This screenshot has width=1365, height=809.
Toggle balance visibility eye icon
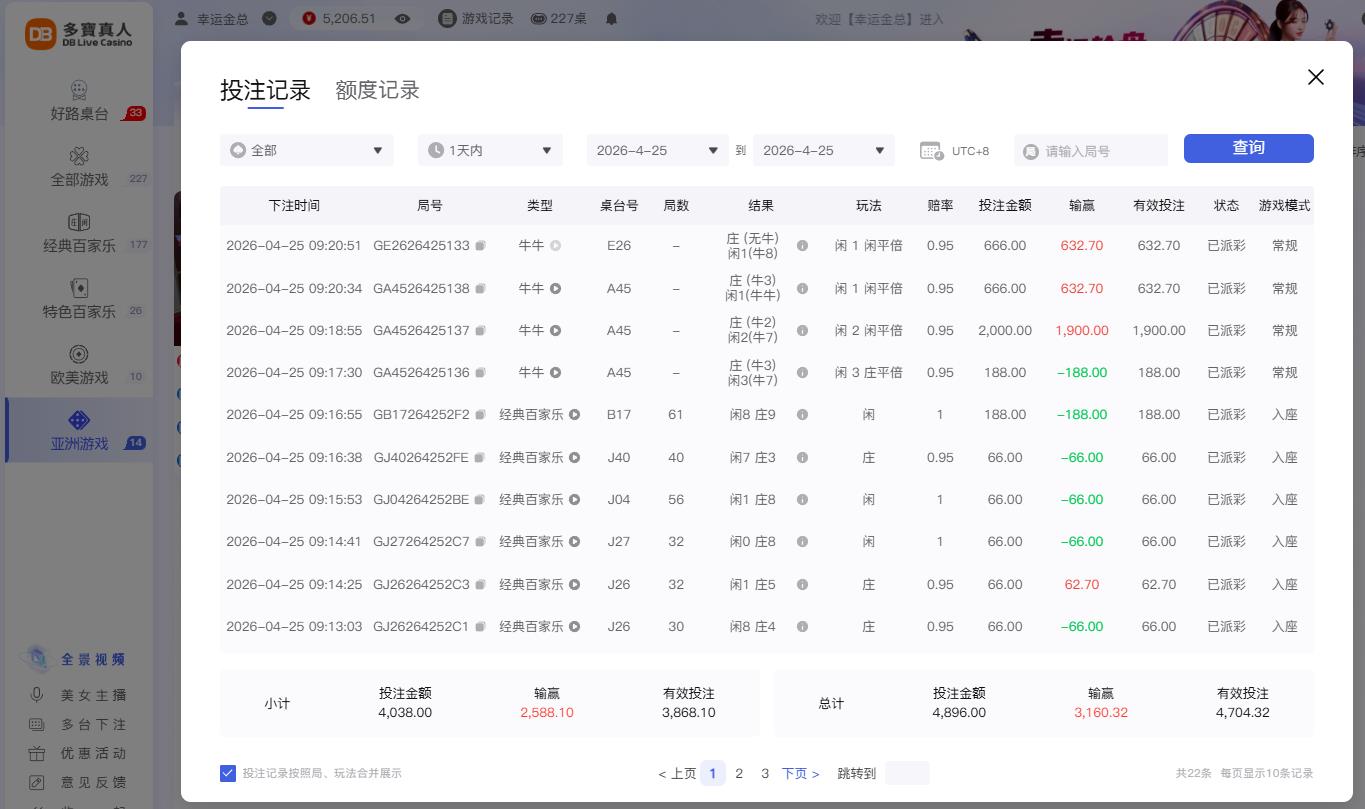(x=402, y=18)
